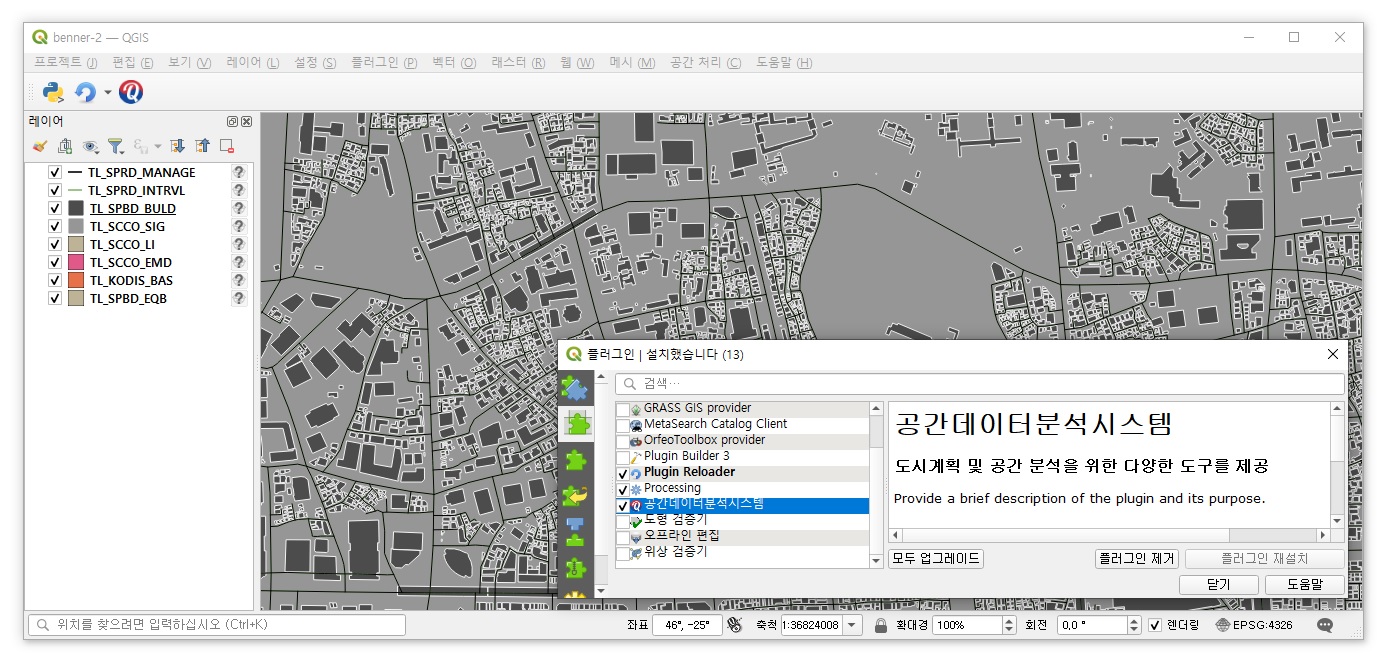The height and width of the screenshot is (663, 1384).
Task: Open the 벡터 menu
Action: tap(454, 62)
